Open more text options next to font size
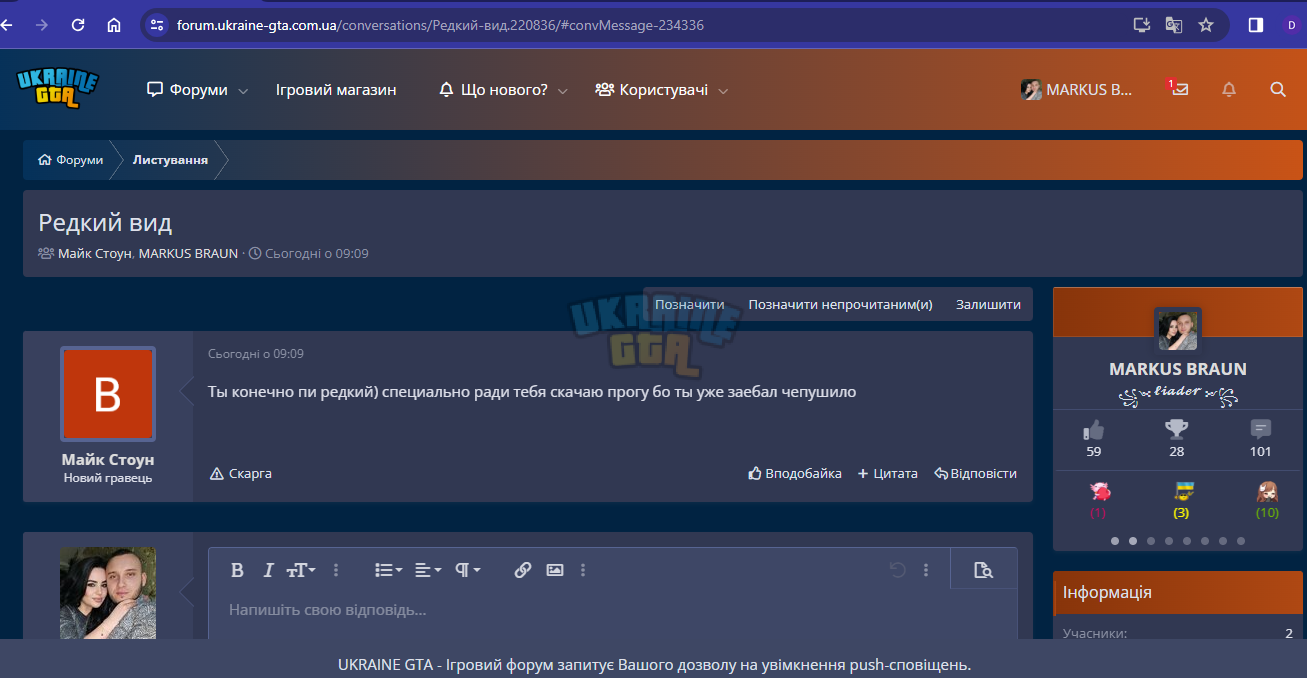 (x=336, y=570)
